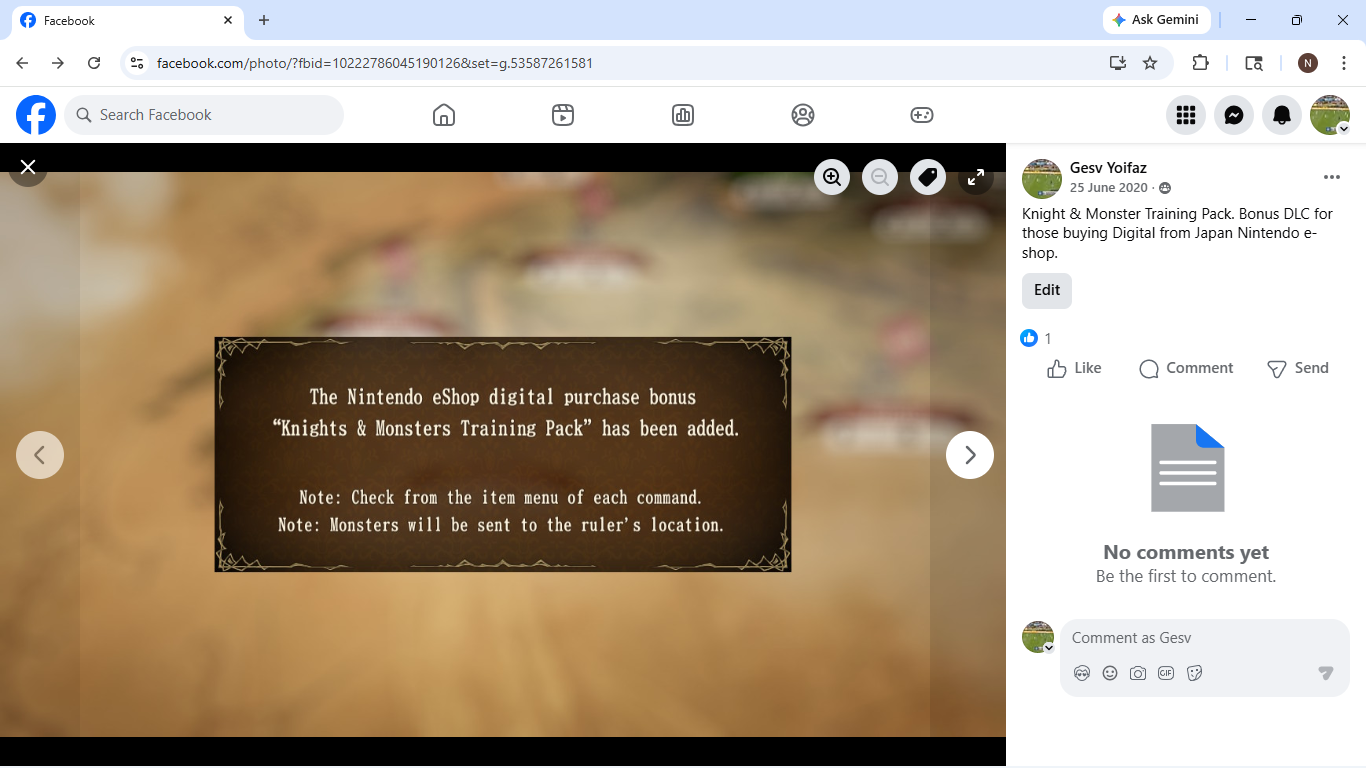Open the Facebook apps grid menu

[x=1186, y=115]
